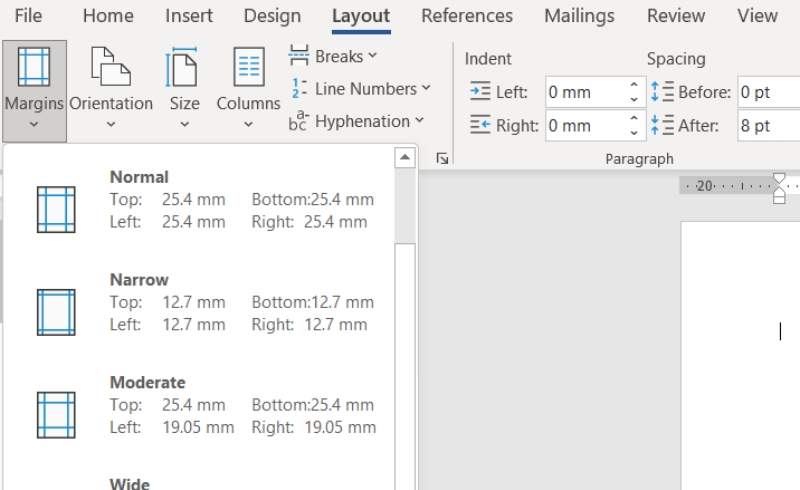Open the Breaks dropdown

(x=333, y=56)
